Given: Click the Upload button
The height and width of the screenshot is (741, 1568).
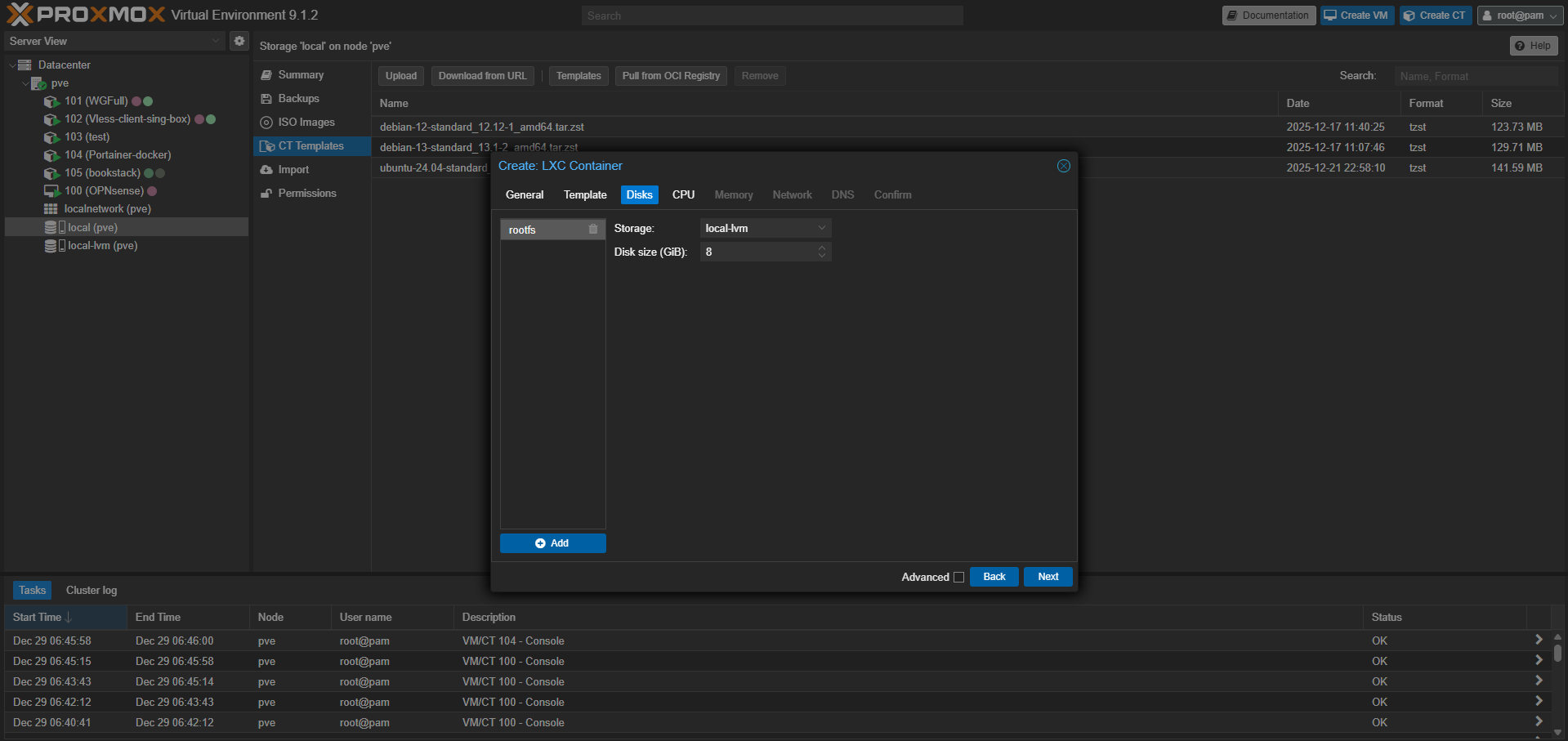Looking at the screenshot, I should coord(401,76).
